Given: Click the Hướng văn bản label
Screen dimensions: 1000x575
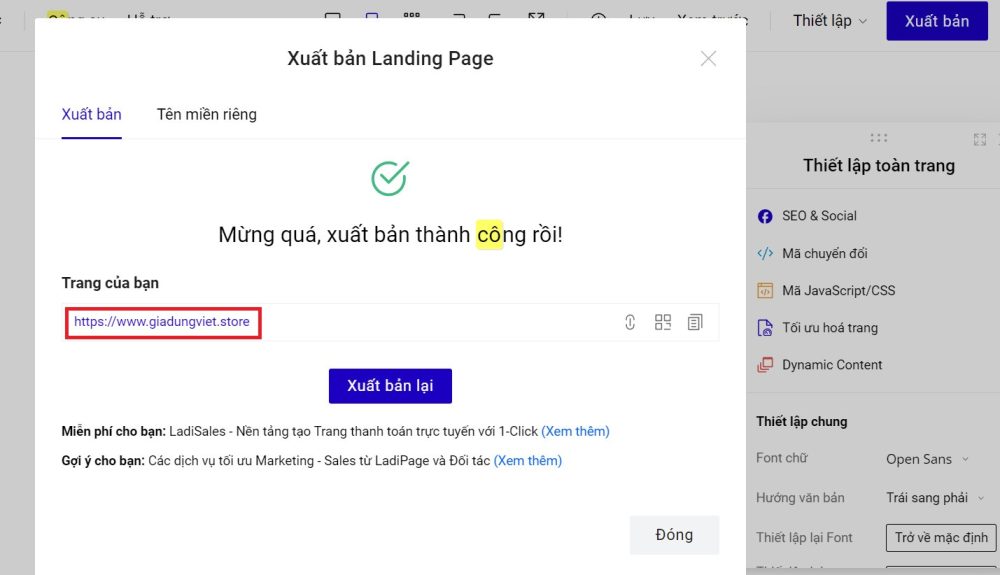Looking at the screenshot, I should click(x=800, y=498).
